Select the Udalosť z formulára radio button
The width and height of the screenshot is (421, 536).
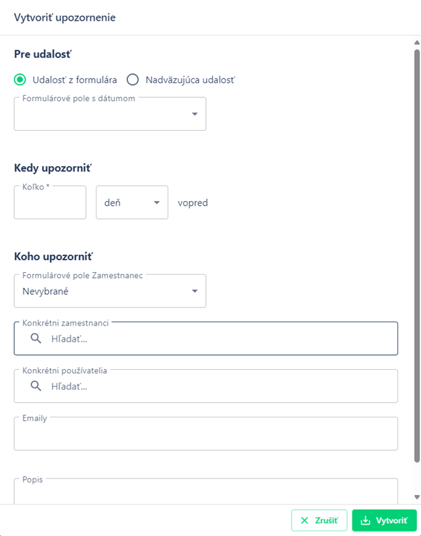(x=20, y=80)
